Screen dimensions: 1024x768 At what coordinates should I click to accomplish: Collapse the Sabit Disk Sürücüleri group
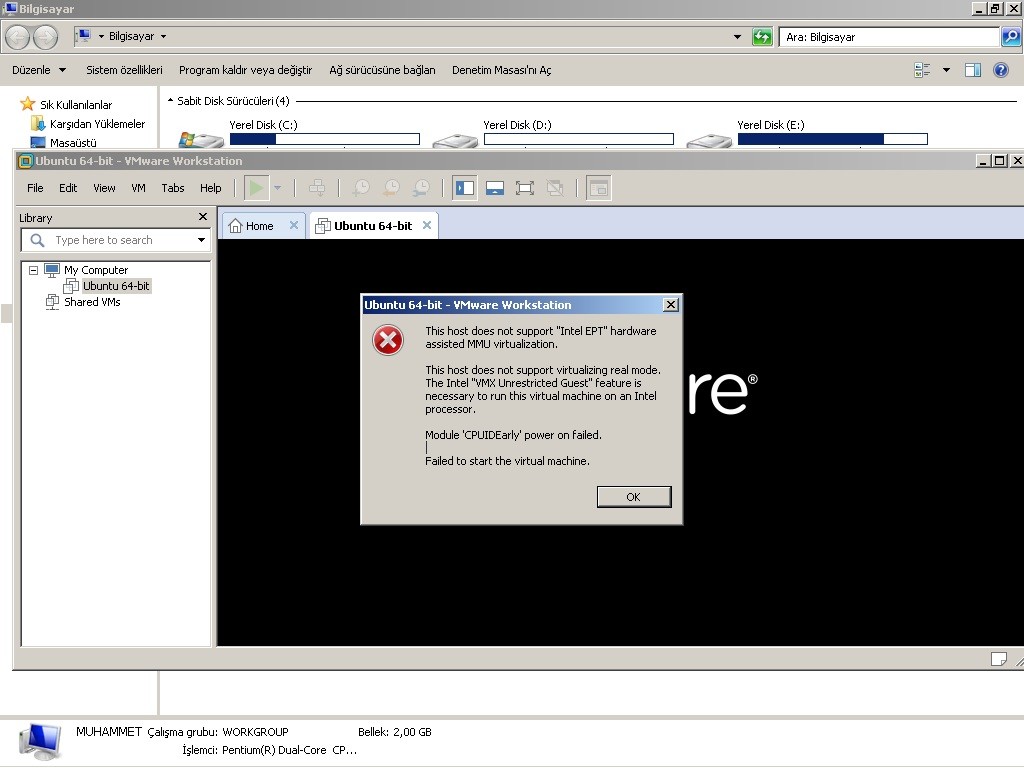coord(170,101)
